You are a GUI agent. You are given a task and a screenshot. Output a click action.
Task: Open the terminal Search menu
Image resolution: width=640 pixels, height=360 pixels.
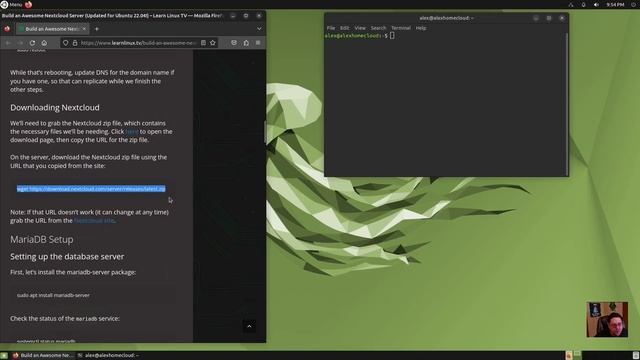click(x=378, y=28)
